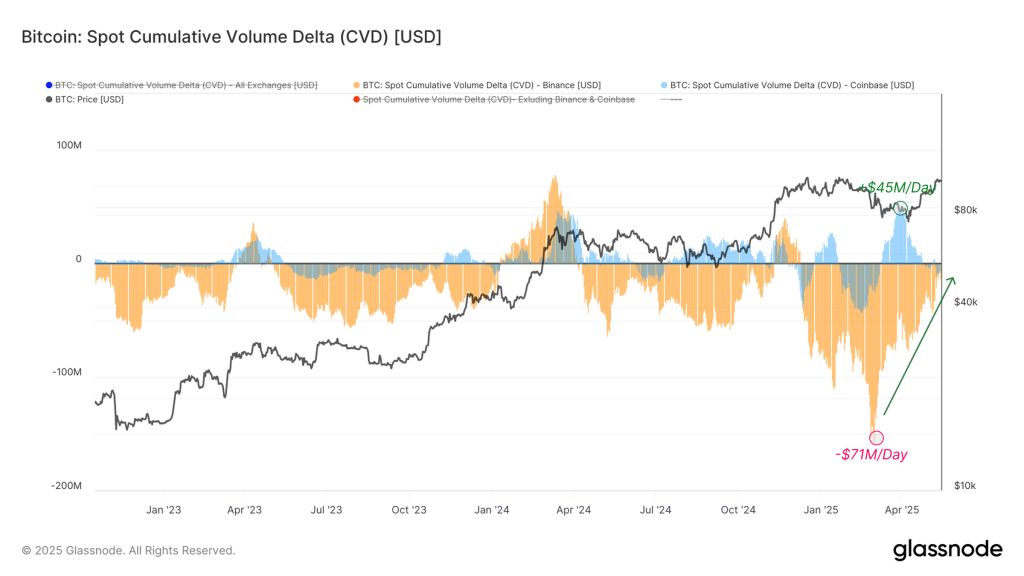
Task: Select the -$71M/Day annotation text
Action: (x=871, y=455)
